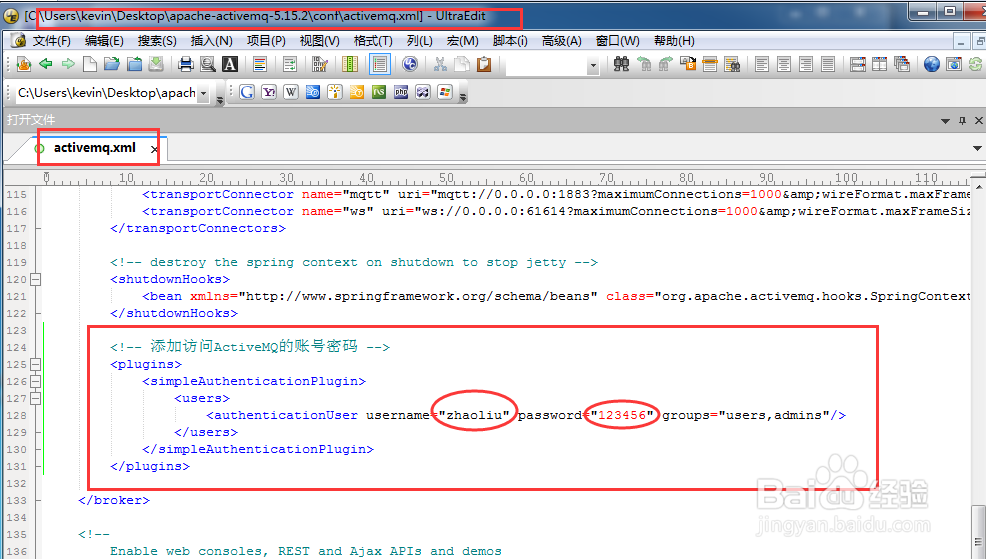Tile windows vertically icon
986x559 pixels.
point(880,64)
